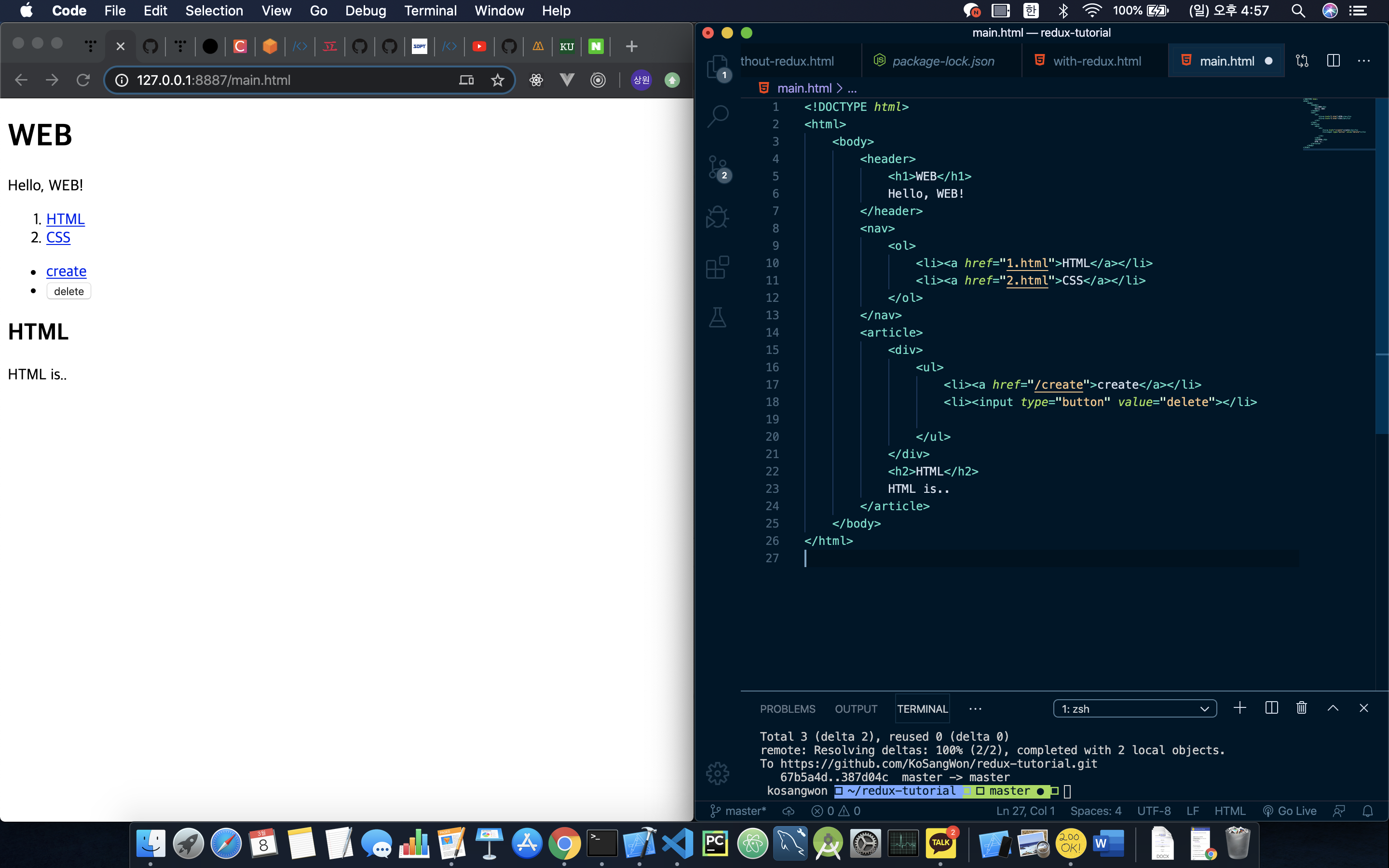This screenshot has width=1389, height=868.
Task: Open the Search view in activity bar
Action: [x=718, y=115]
